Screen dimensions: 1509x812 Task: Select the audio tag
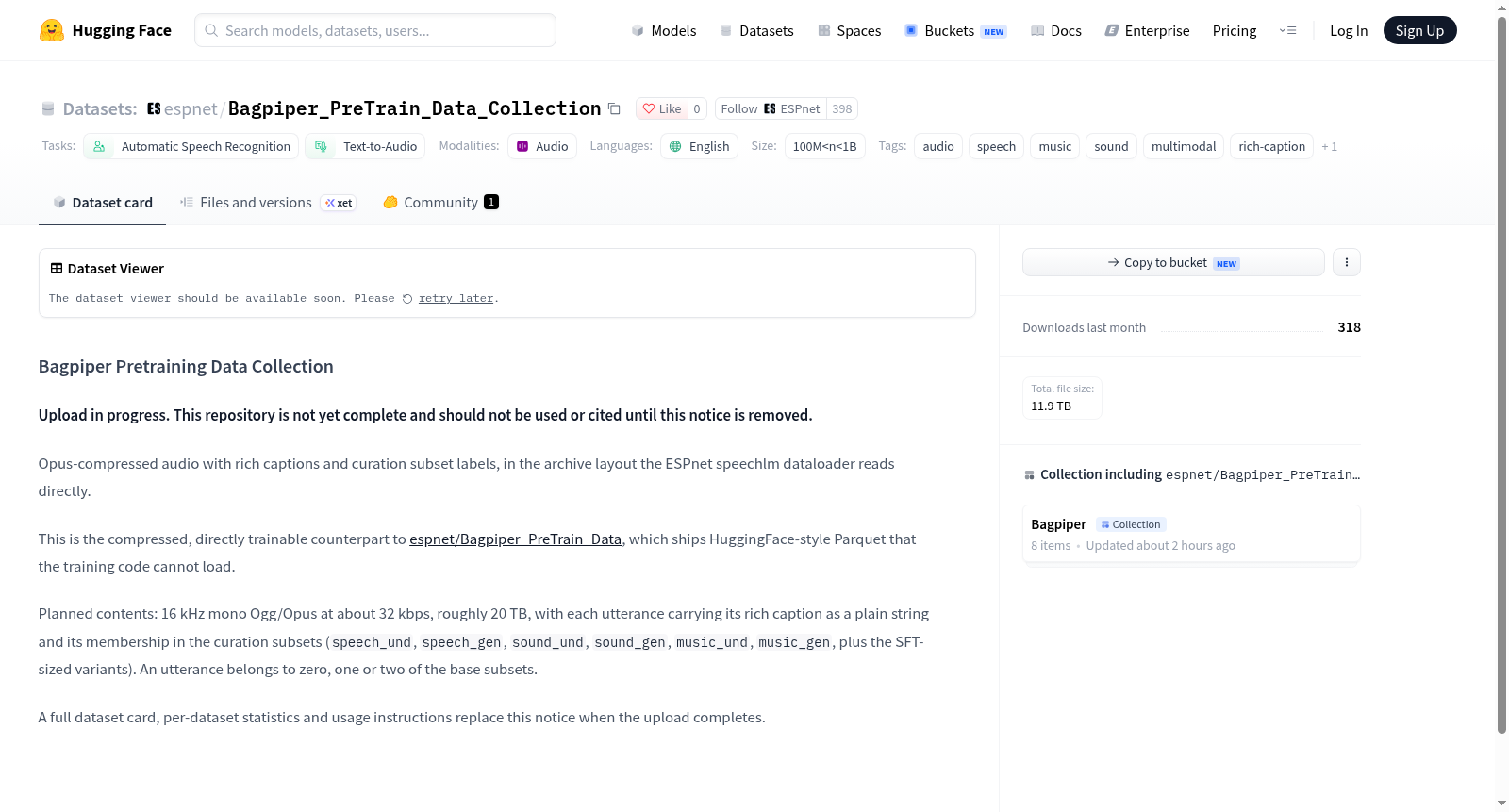[x=937, y=146]
